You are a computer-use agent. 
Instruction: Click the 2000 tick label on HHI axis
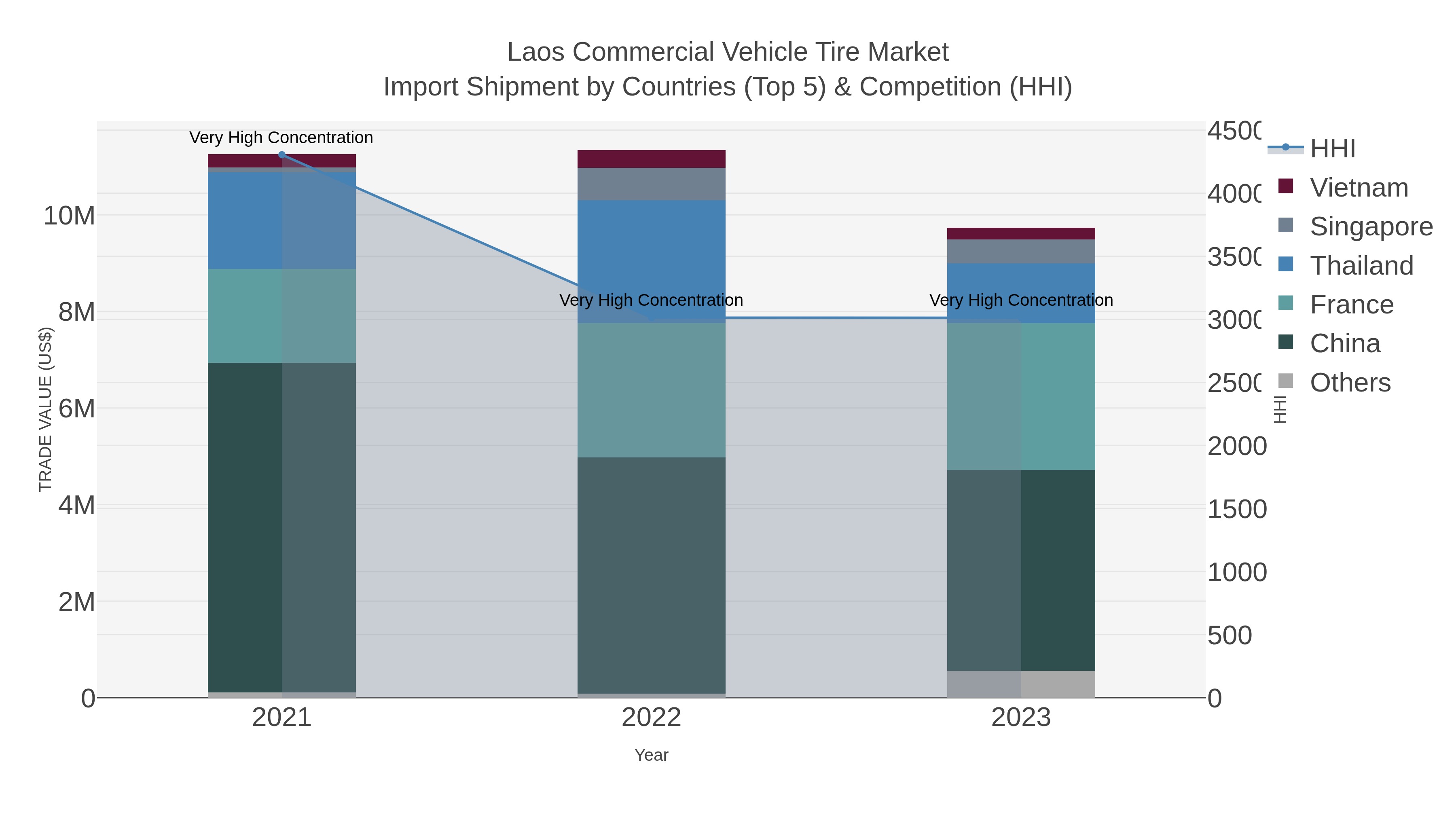(x=1237, y=447)
